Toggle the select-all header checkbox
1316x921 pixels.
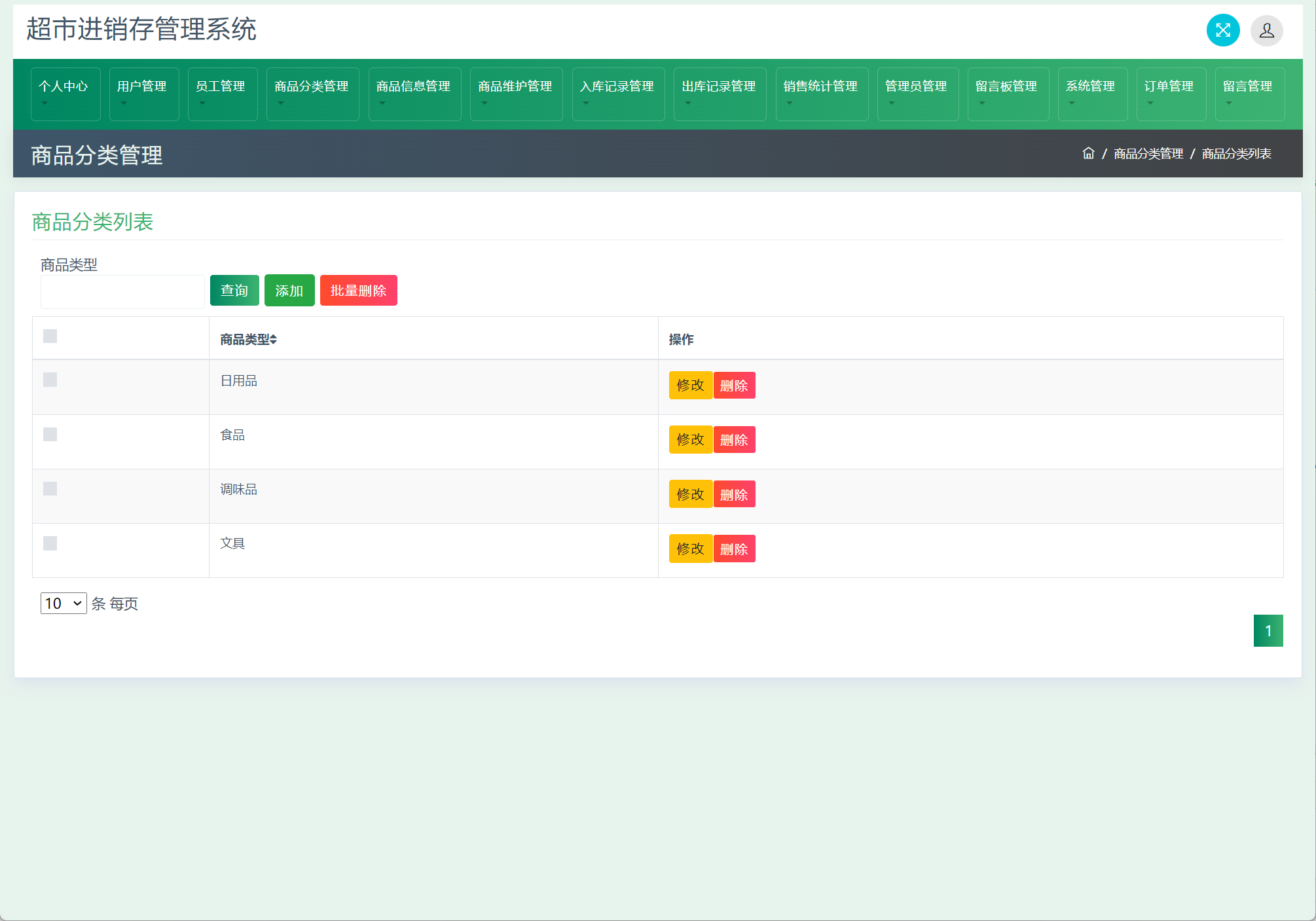[50, 336]
